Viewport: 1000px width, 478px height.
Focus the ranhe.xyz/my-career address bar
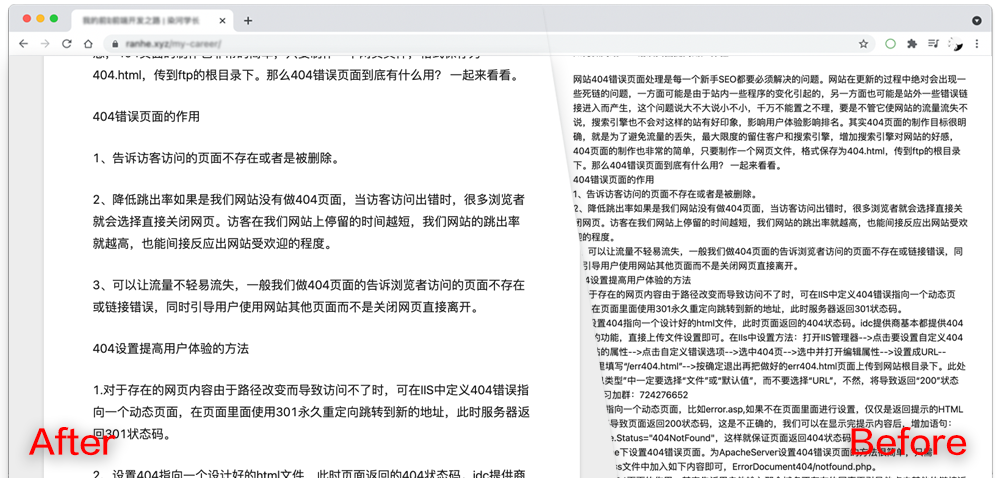pyautogui.click(x=488, y=44)
